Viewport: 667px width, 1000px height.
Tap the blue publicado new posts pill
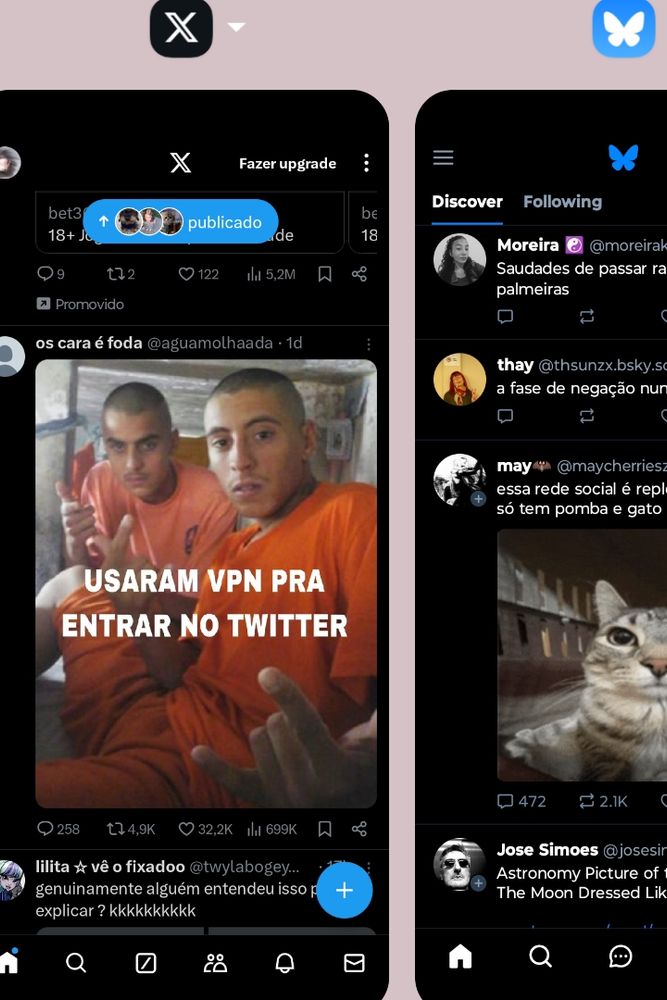click(x=181, y=221)
